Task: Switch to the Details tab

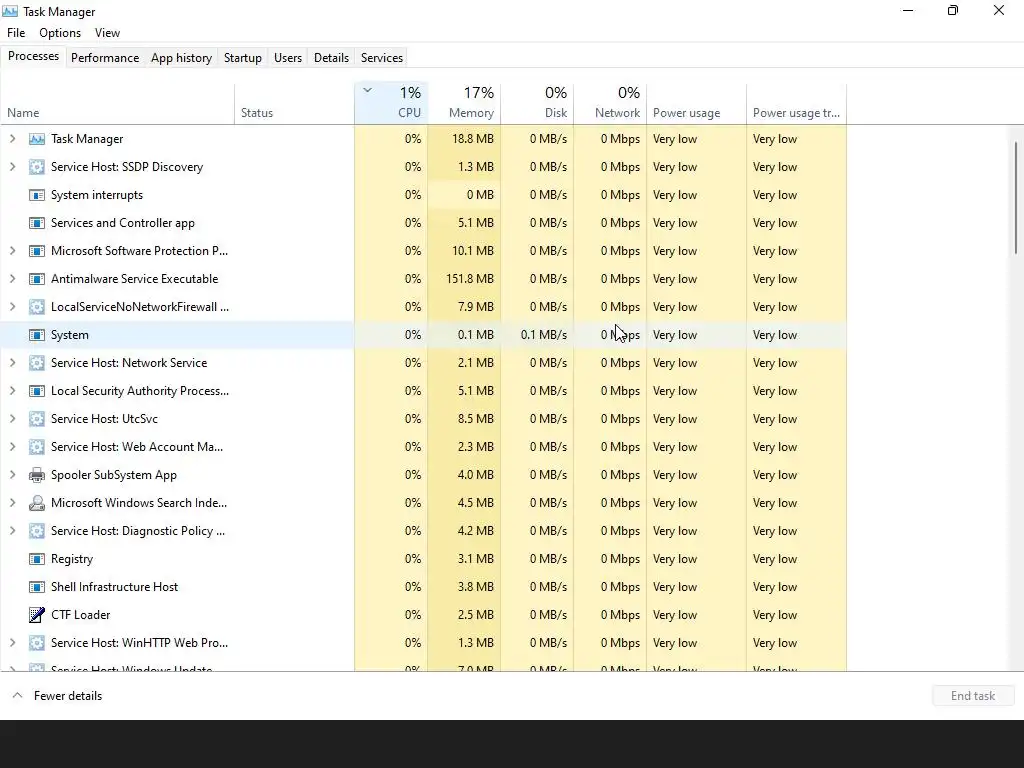Action: [x=331, y=57]
